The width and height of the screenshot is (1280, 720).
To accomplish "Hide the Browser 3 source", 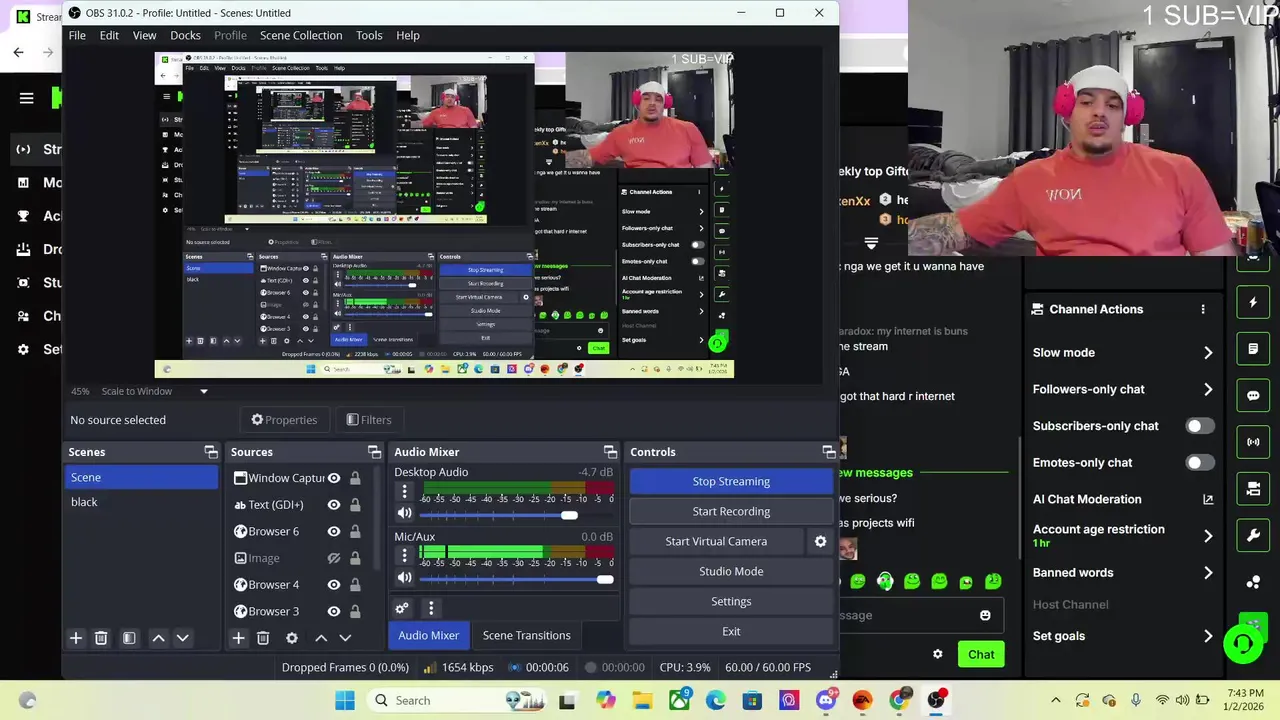I will (x=334, y=611).
